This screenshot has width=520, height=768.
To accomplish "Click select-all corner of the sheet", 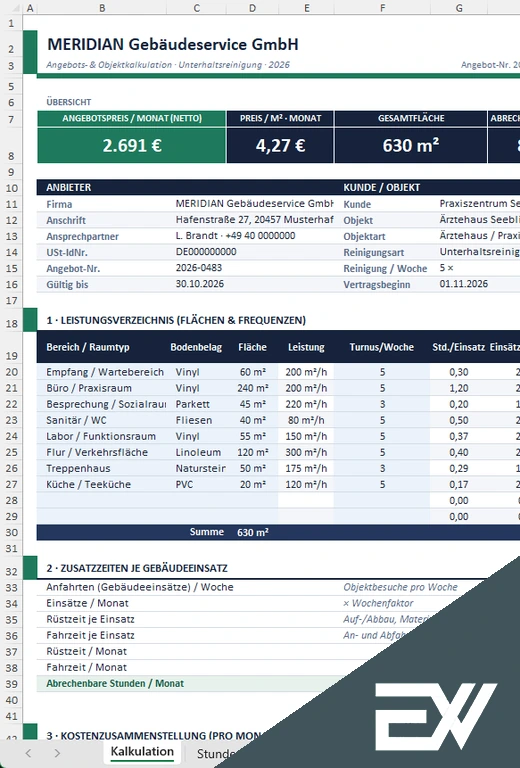I will pos(11,8).
